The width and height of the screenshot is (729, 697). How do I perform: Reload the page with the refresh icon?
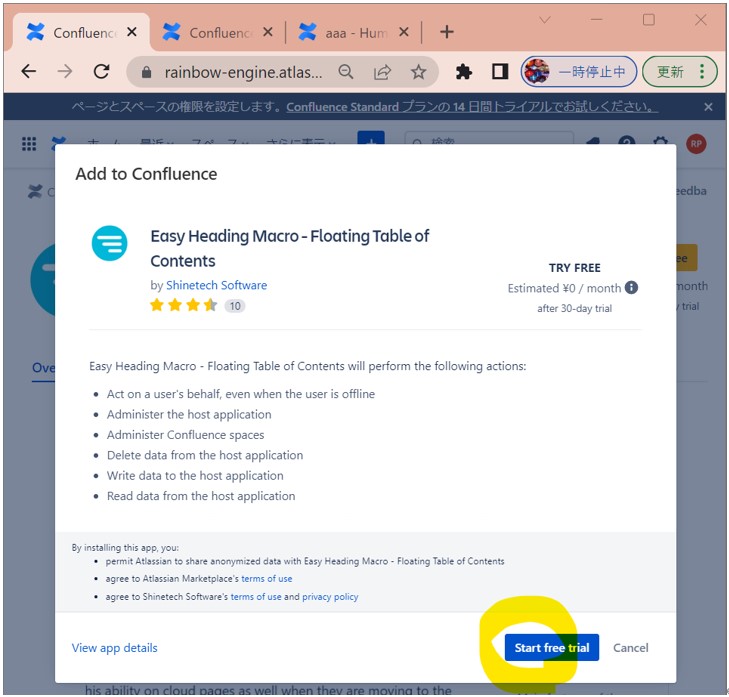[x=101, y=72]
